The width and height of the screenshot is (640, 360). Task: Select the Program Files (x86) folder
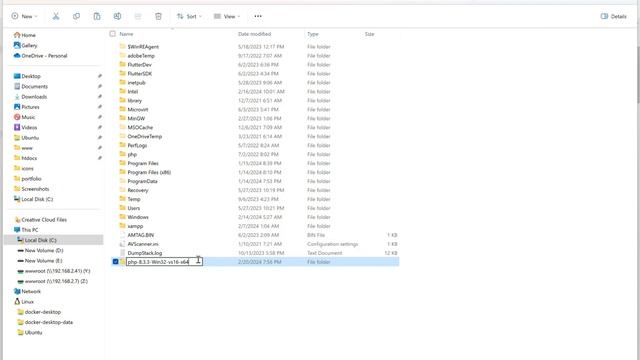[x=149, y=172]
